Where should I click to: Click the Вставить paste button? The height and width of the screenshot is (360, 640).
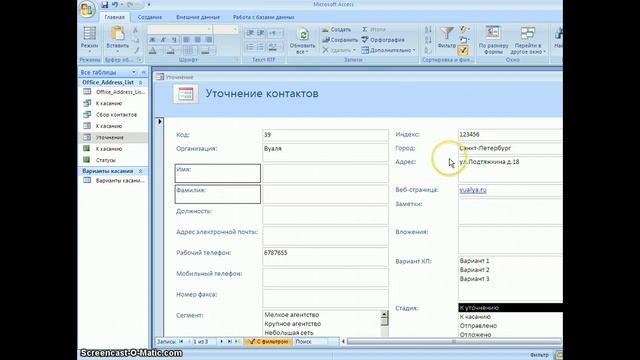[x=118, y=40]
